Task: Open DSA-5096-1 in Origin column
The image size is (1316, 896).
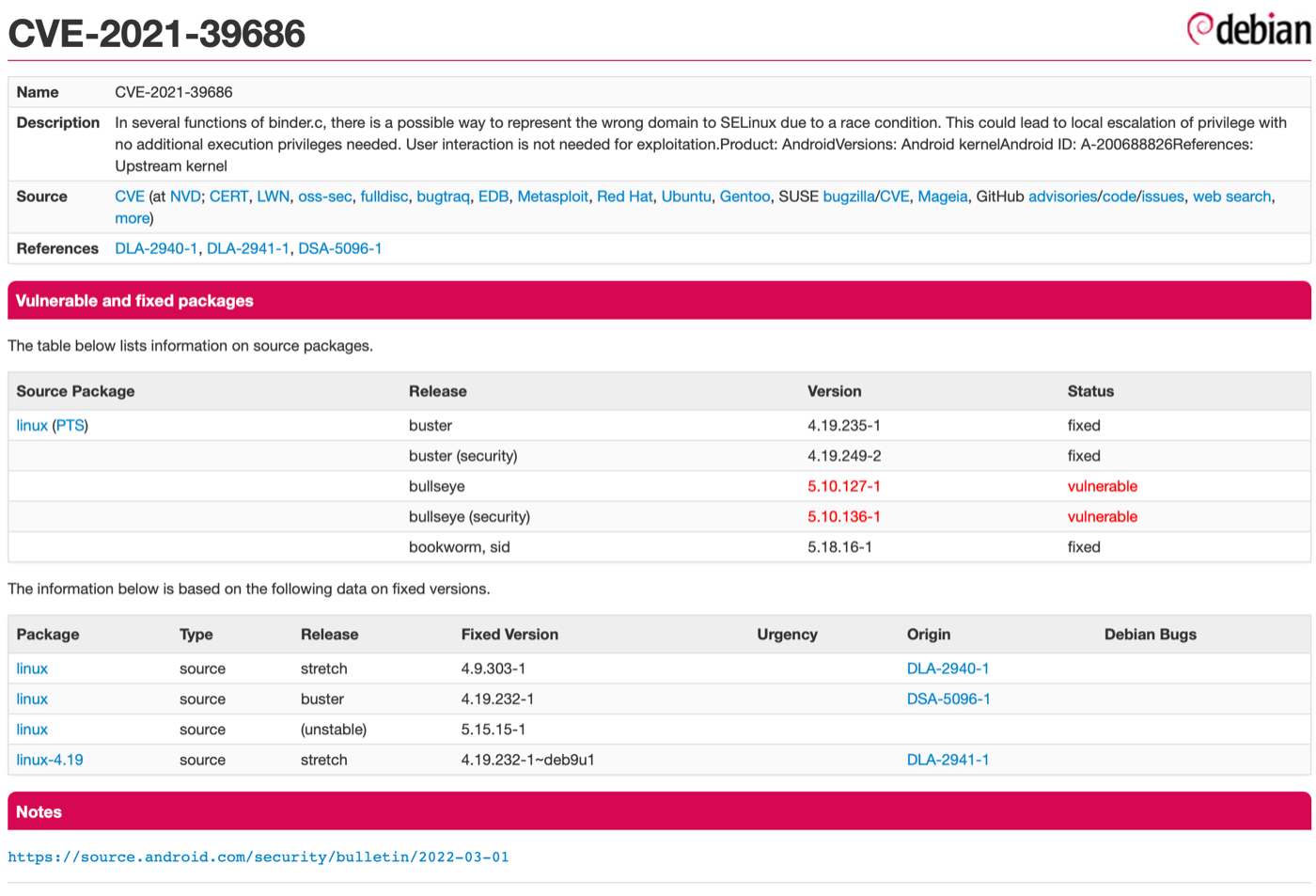Action: point(948,699)
